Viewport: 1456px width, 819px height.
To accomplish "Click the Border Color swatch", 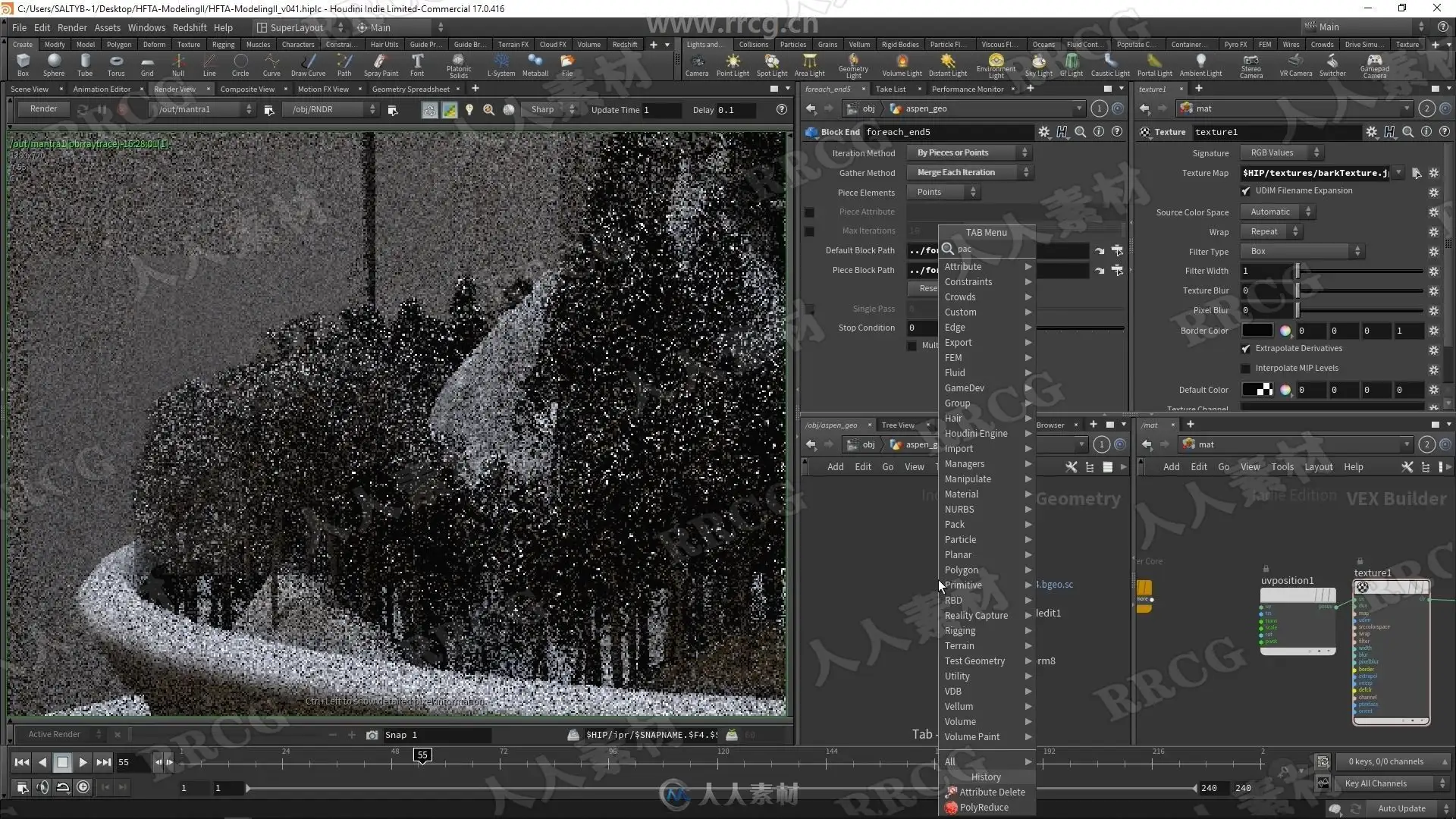I will [1257, 331].
